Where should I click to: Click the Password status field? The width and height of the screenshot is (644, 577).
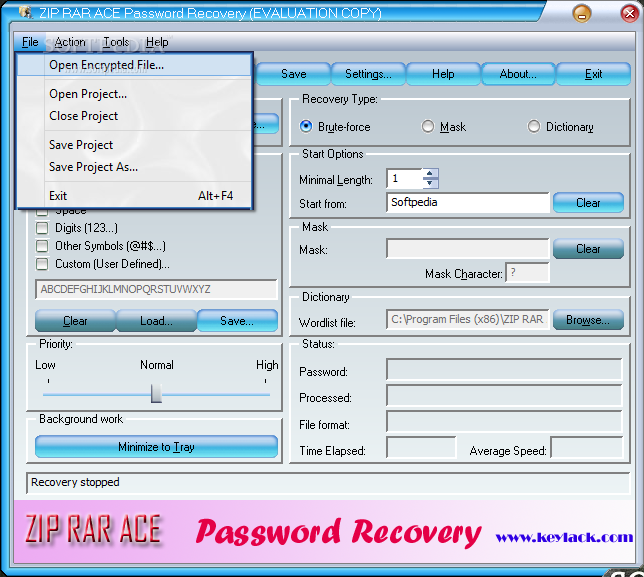[x=504, y=370]
